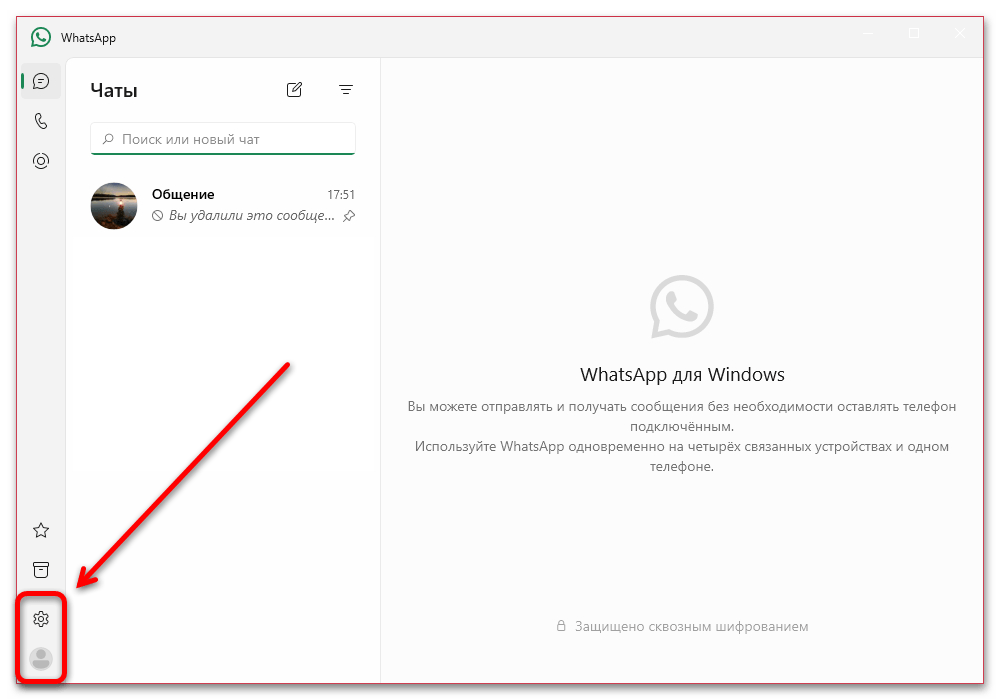The width and height of the screenshot is (1000, 700).
Task: Click the search or new chat field
Action: (223, 139)
